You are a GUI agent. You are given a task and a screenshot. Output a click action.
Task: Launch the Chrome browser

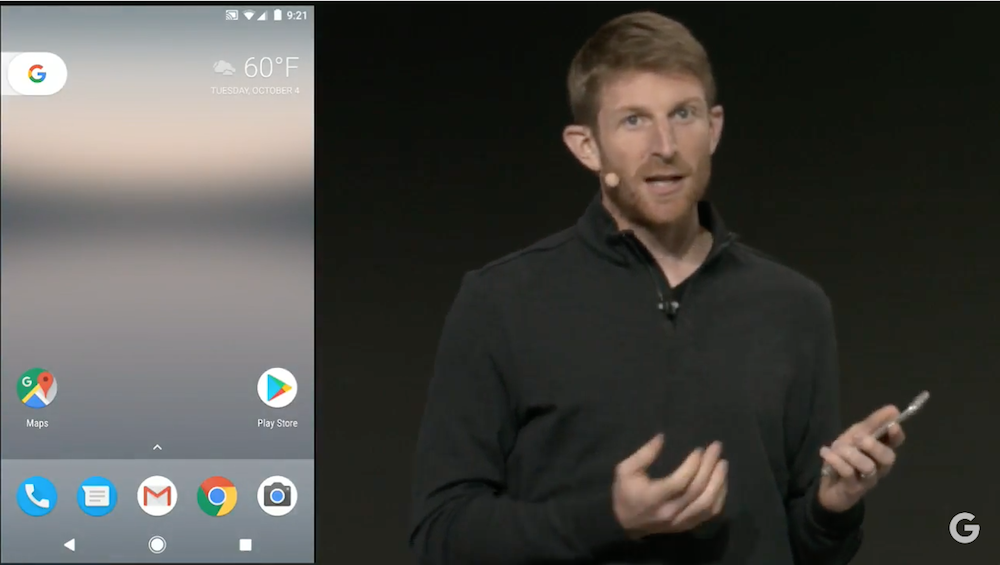(217, 495)
